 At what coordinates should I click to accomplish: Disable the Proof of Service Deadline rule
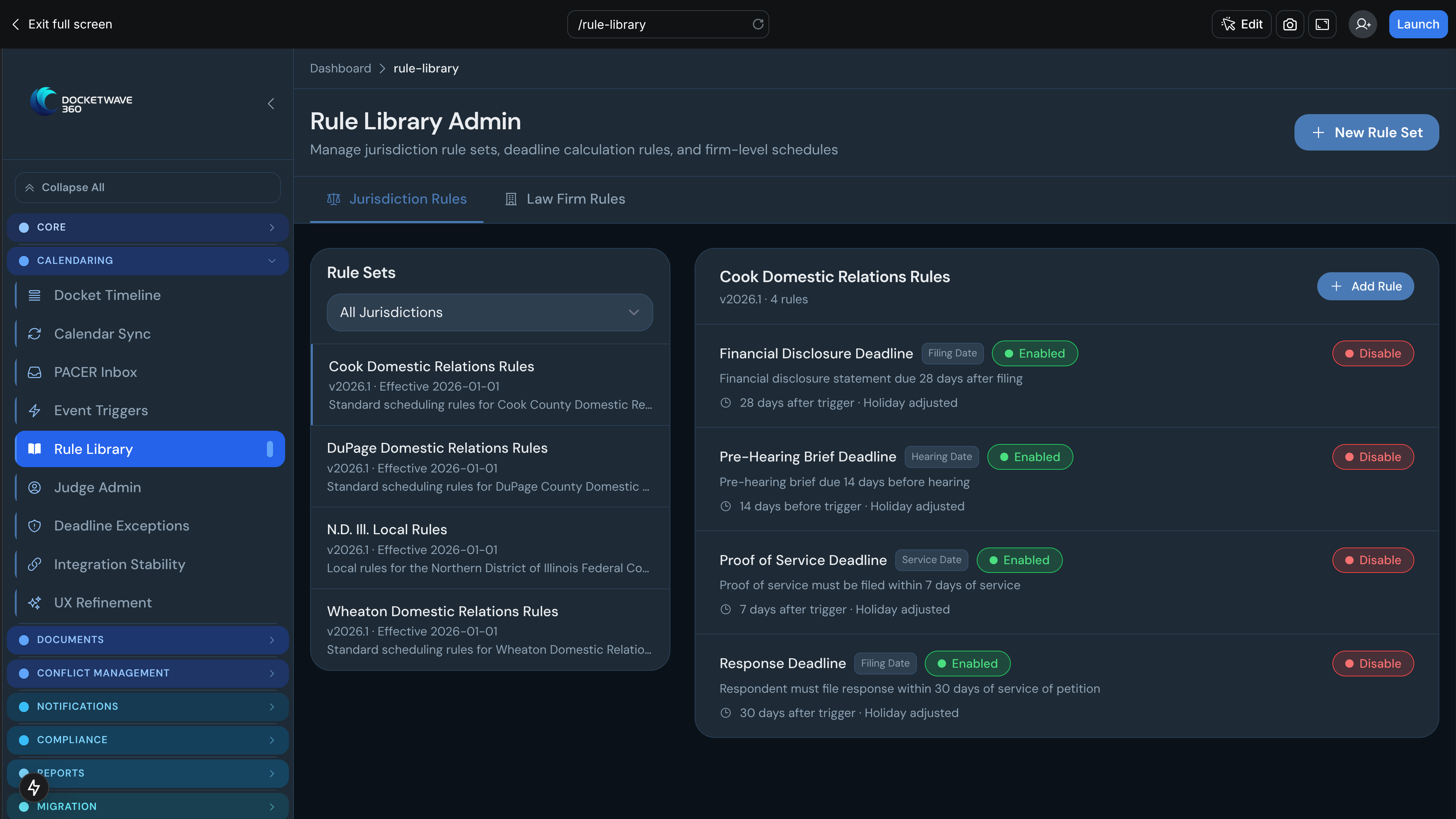(x=1373, y=560)
